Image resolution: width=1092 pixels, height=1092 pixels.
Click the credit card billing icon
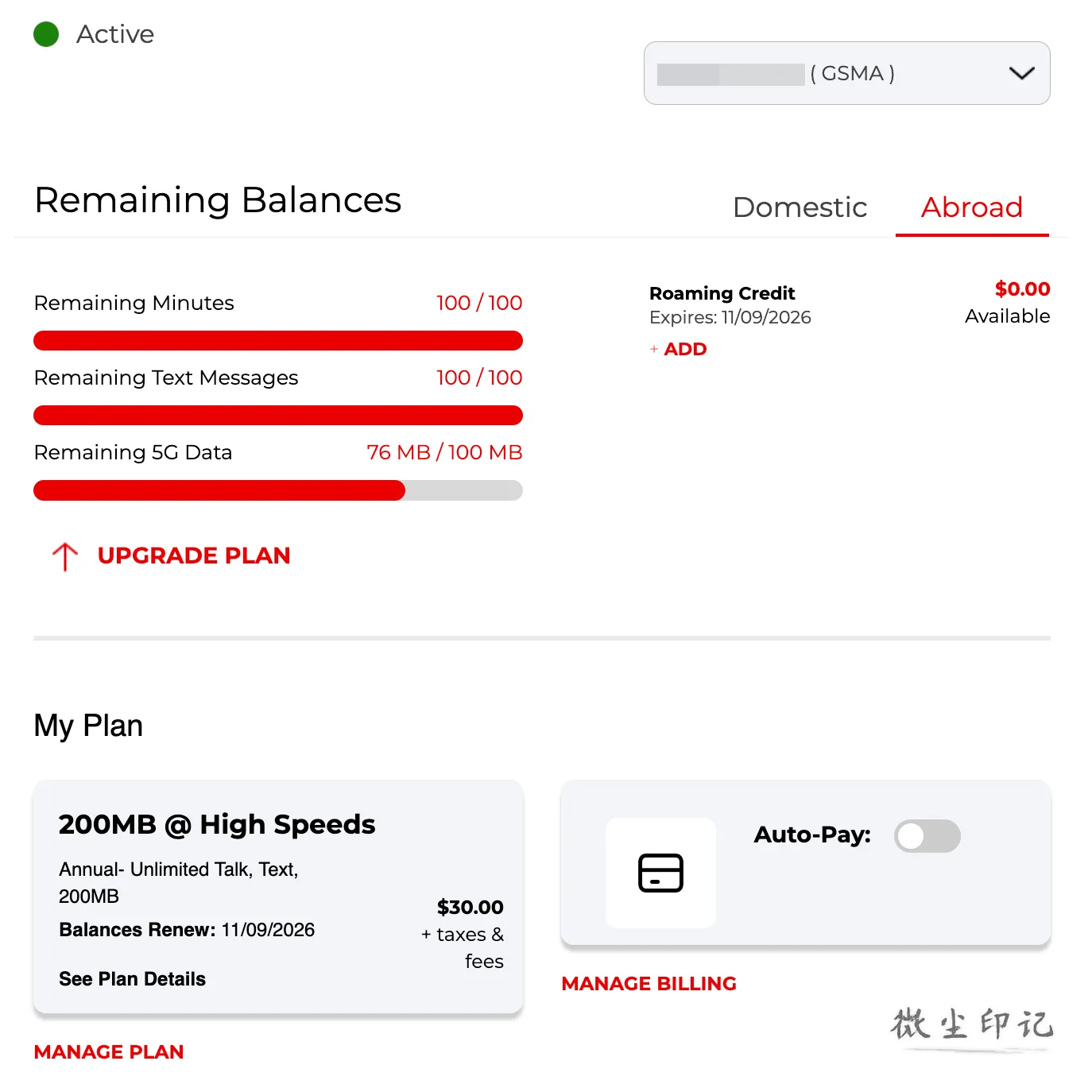coord(661,873)
